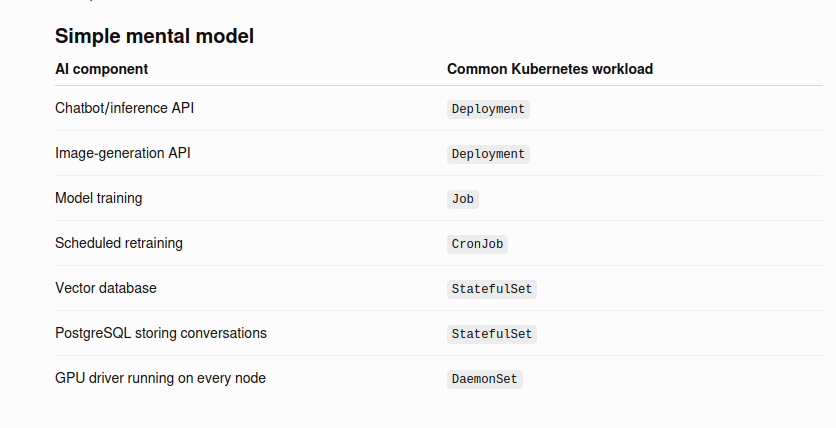Click the Job code tag
The width and height of the screenshot is (836, 428).
click(462, 199)
